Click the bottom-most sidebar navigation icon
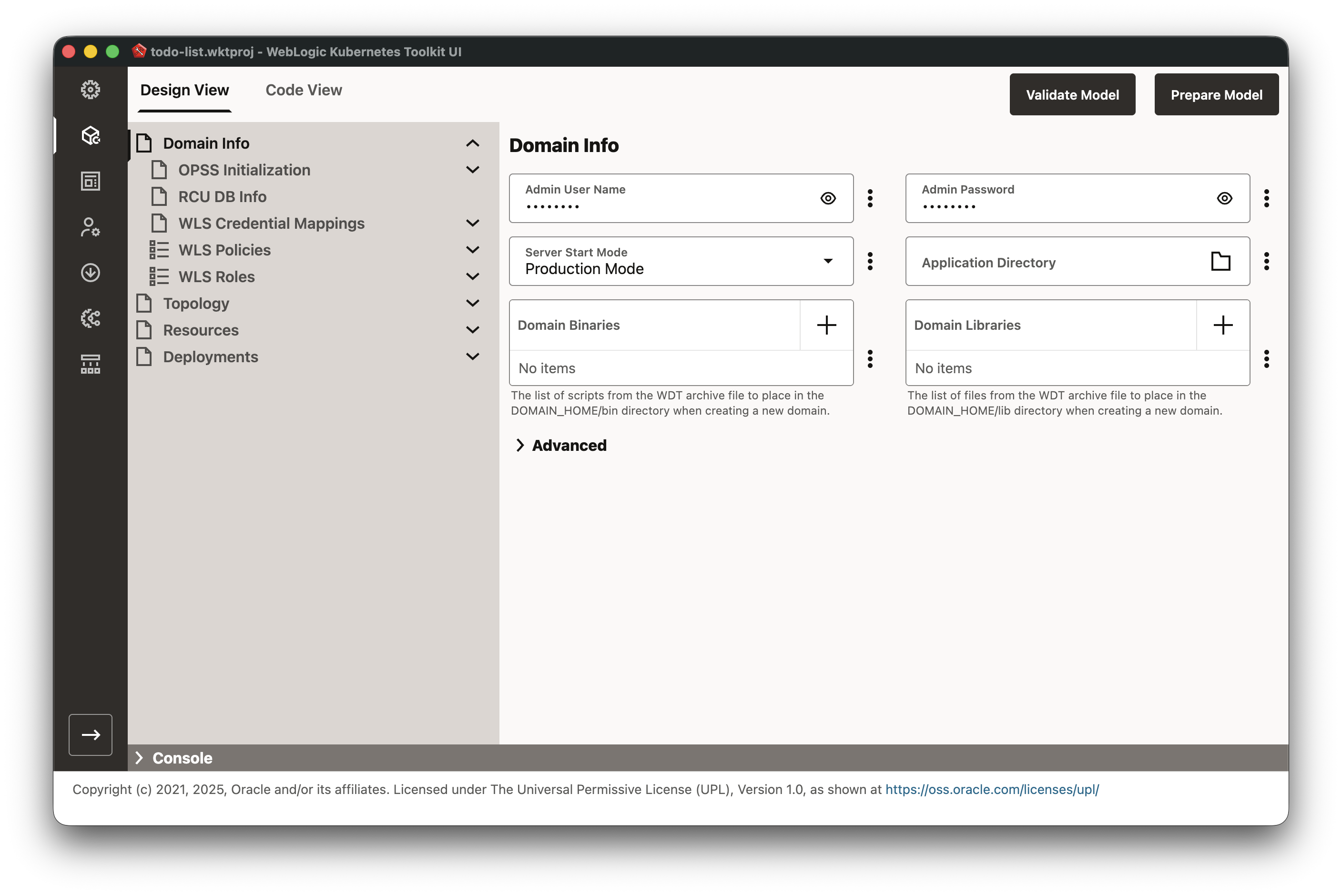The width and height of the screenshot is (1342, 896). click(90, 364)
